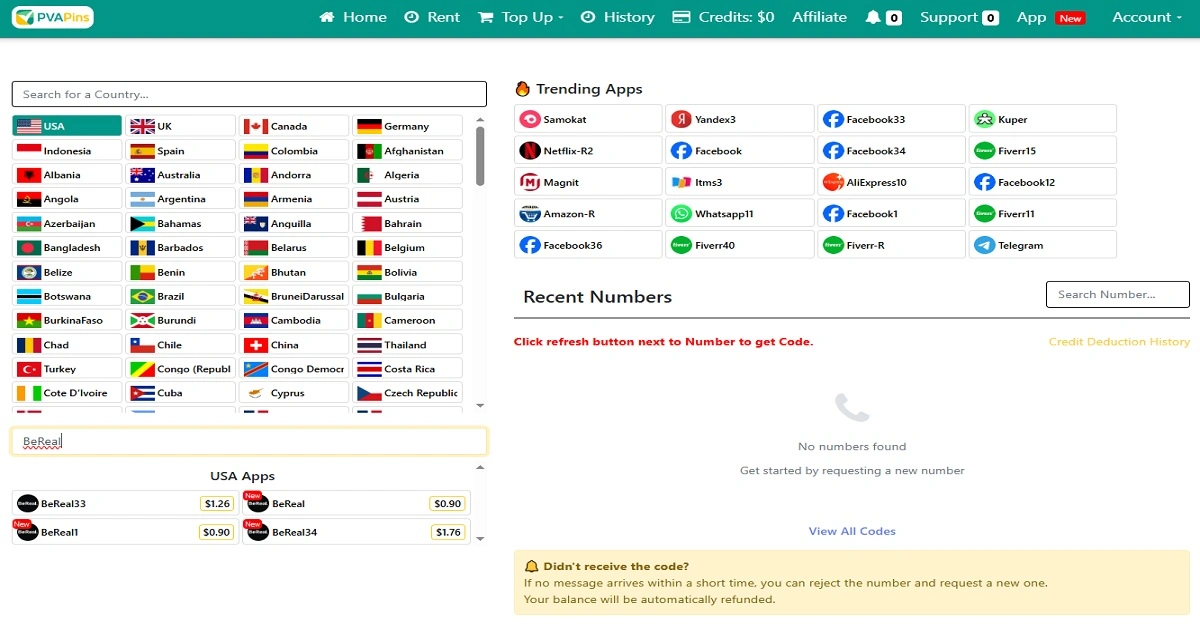Click the app search field containing BeReal
Viewport: 1200px width, 630px height.
tap(249, 441)
